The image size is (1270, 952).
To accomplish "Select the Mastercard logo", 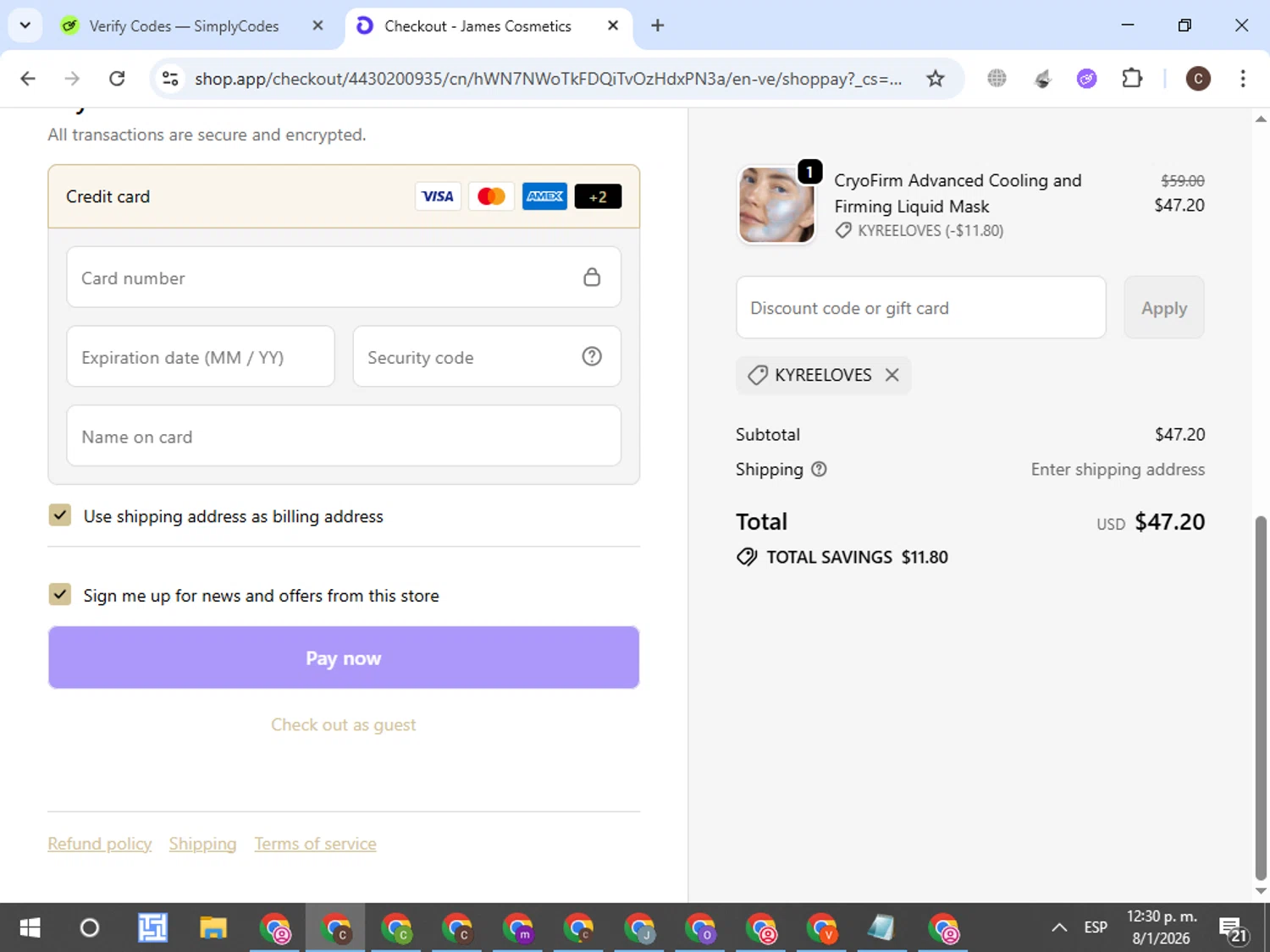I will pos(491,196).
